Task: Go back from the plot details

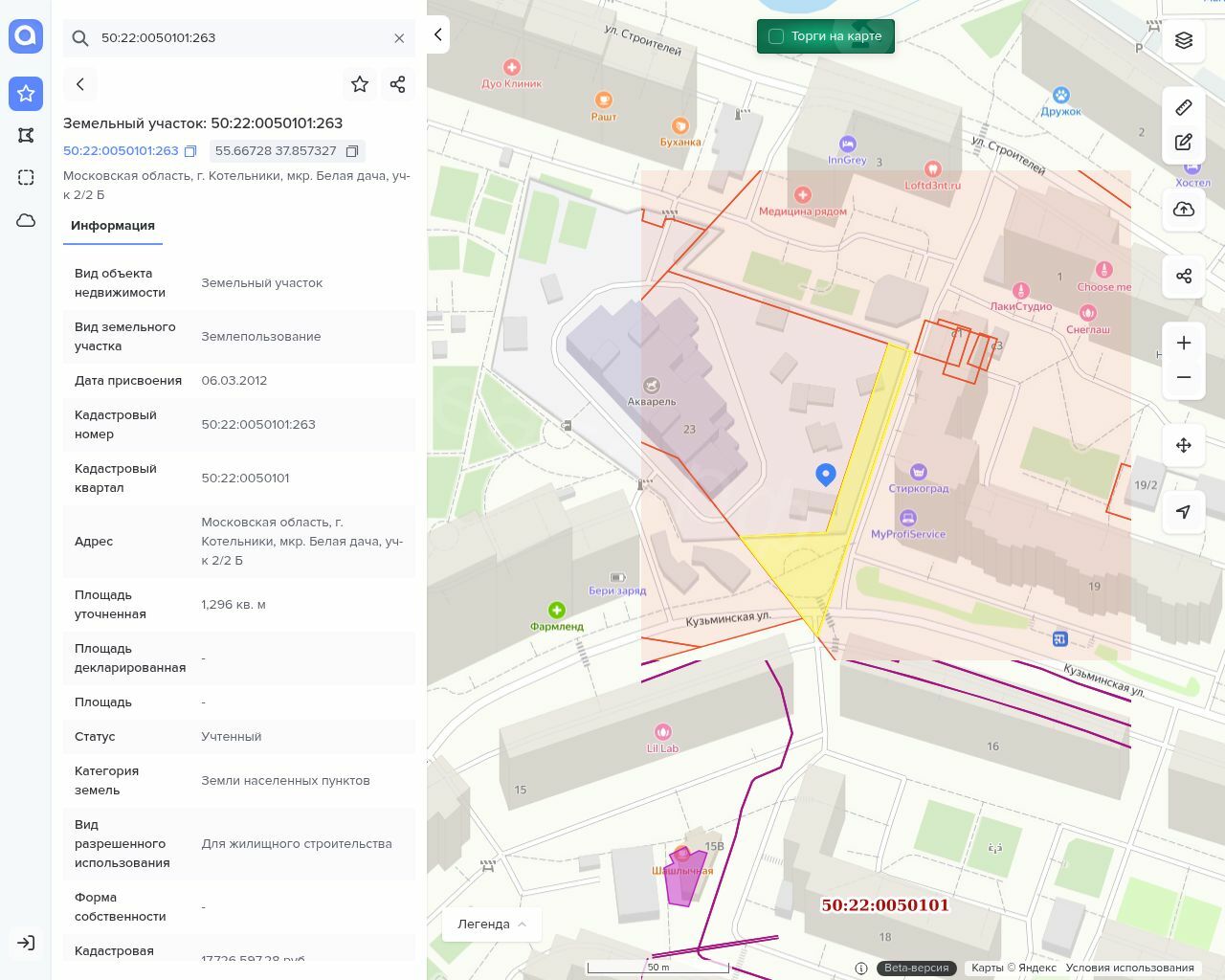Action: pos(80,84)
